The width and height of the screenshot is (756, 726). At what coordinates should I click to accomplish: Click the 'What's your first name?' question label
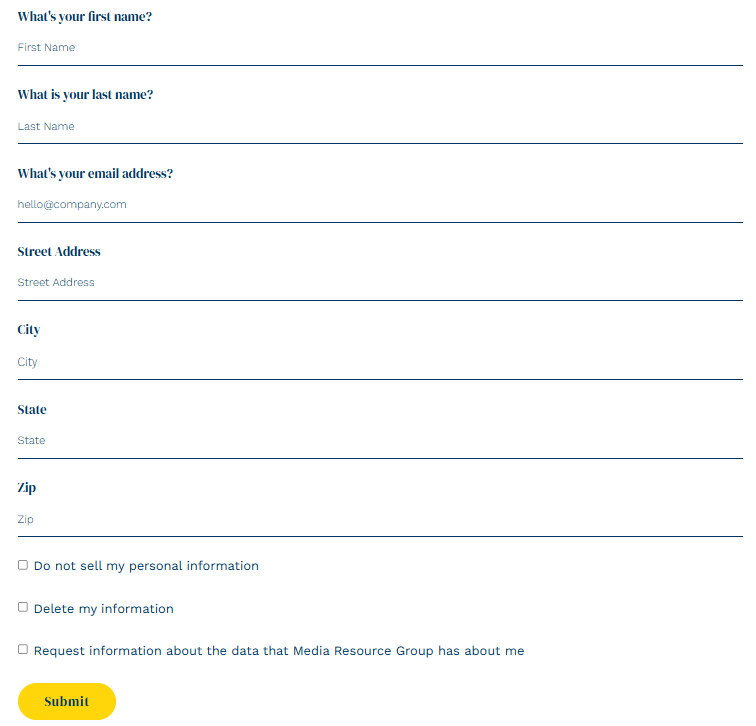[85, 17]
